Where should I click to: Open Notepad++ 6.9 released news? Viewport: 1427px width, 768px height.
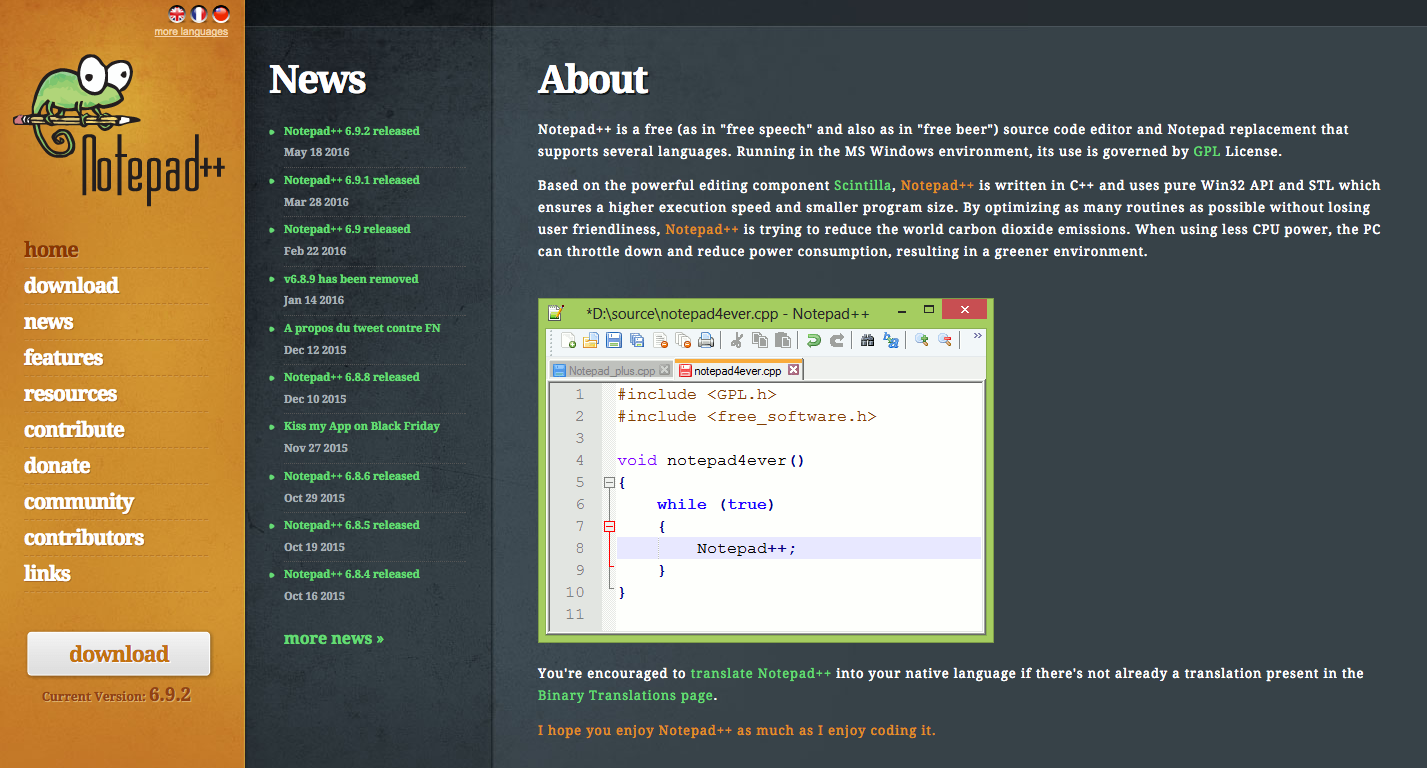[x=347, y=229]
